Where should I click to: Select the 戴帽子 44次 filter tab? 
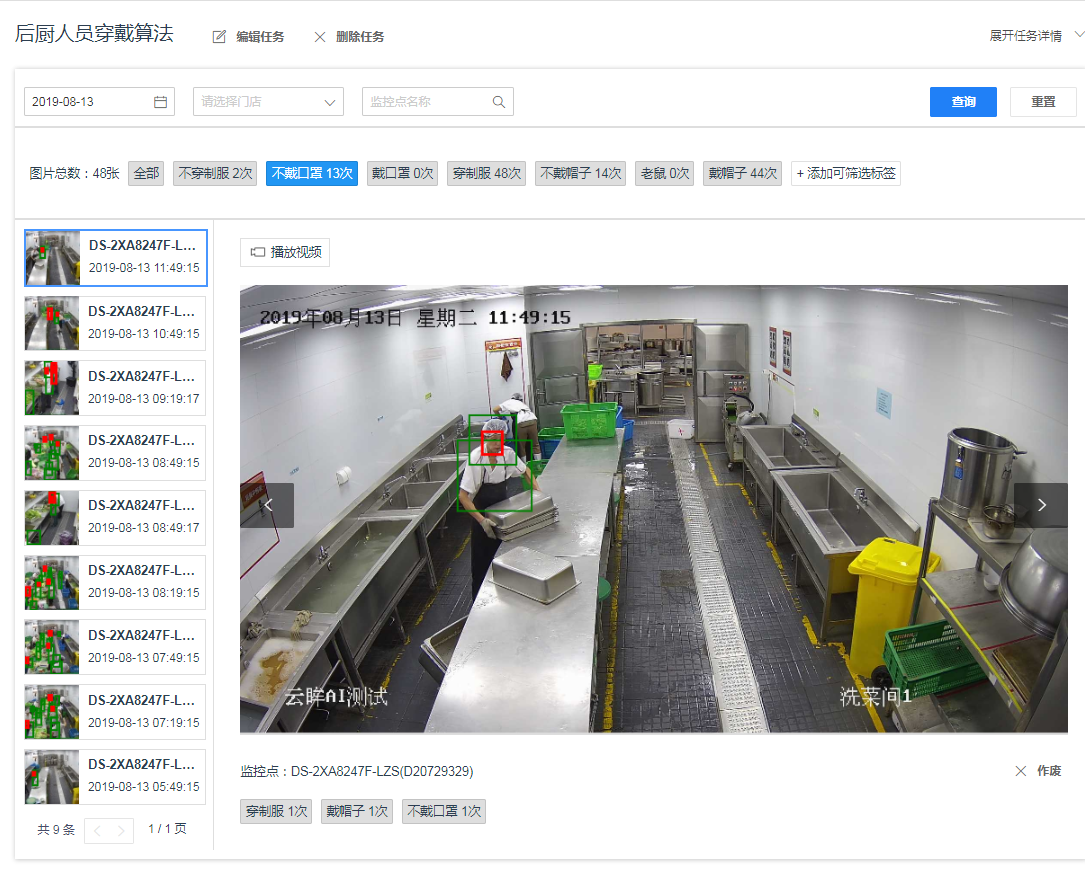(741, 172)
